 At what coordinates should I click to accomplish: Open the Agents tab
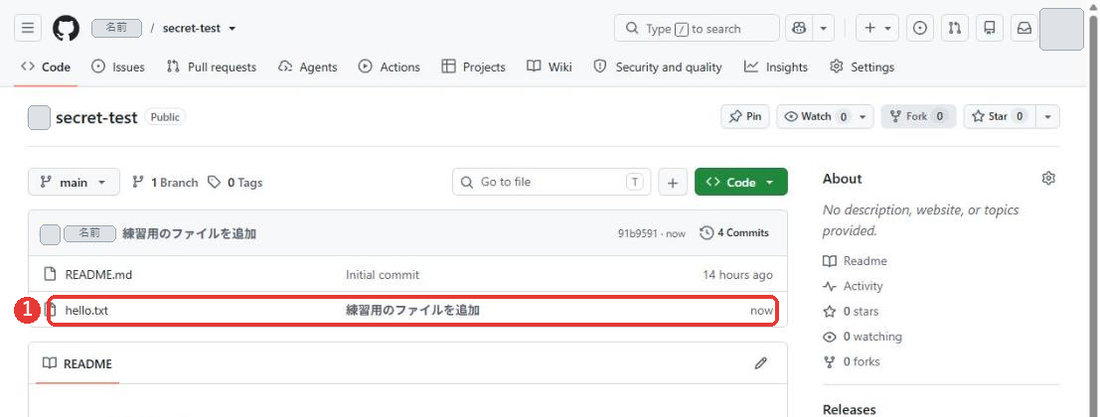[307, 67]
